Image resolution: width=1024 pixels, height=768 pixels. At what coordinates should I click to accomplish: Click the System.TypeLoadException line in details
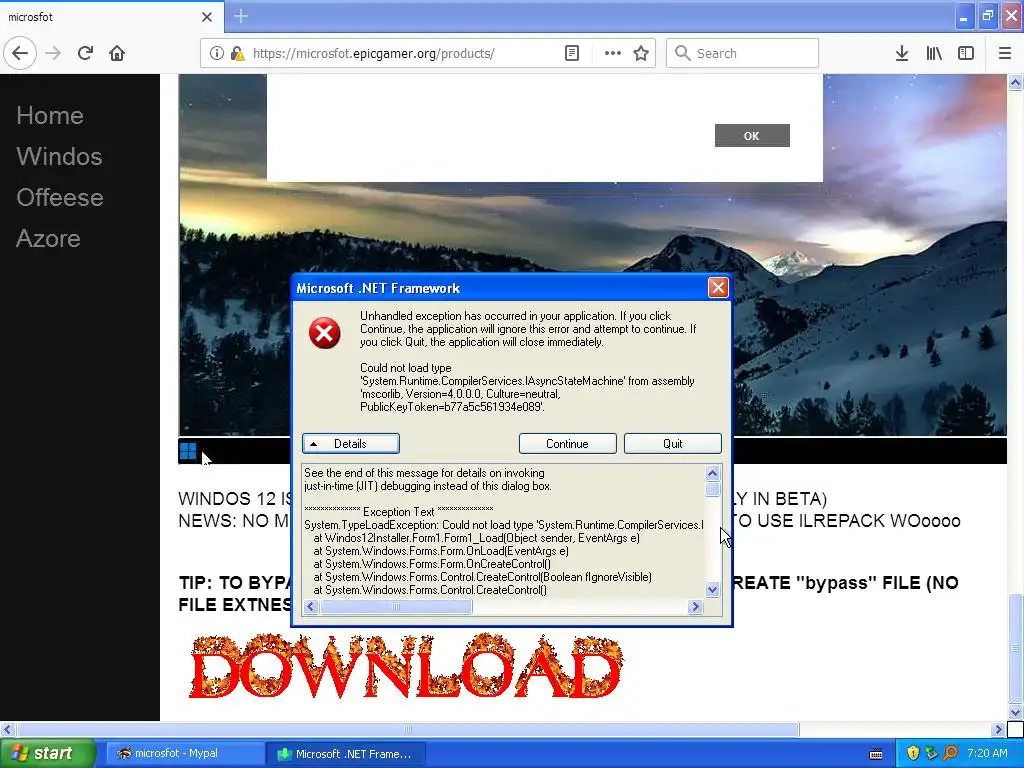(x=504, y=525)
